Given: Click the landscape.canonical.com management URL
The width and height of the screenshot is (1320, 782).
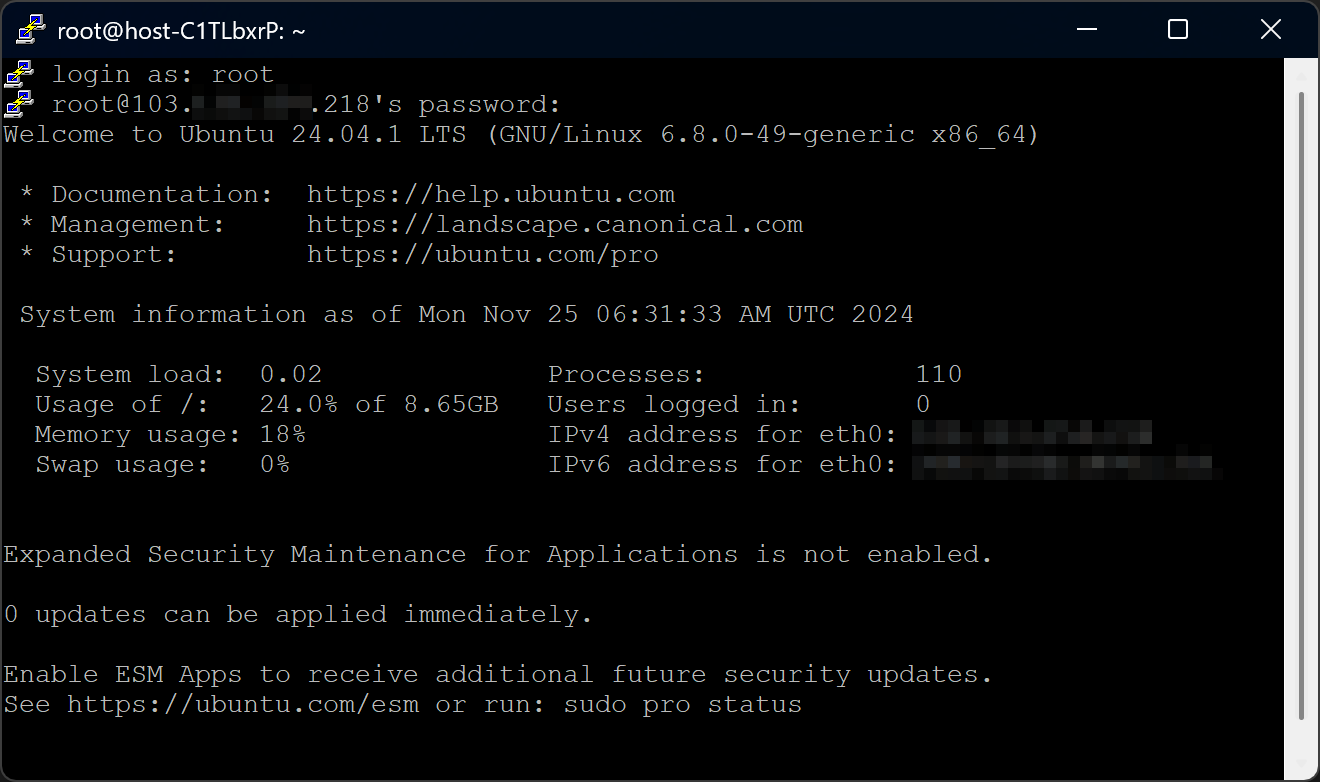Looking at the screenshot, I should click(555, 224).
